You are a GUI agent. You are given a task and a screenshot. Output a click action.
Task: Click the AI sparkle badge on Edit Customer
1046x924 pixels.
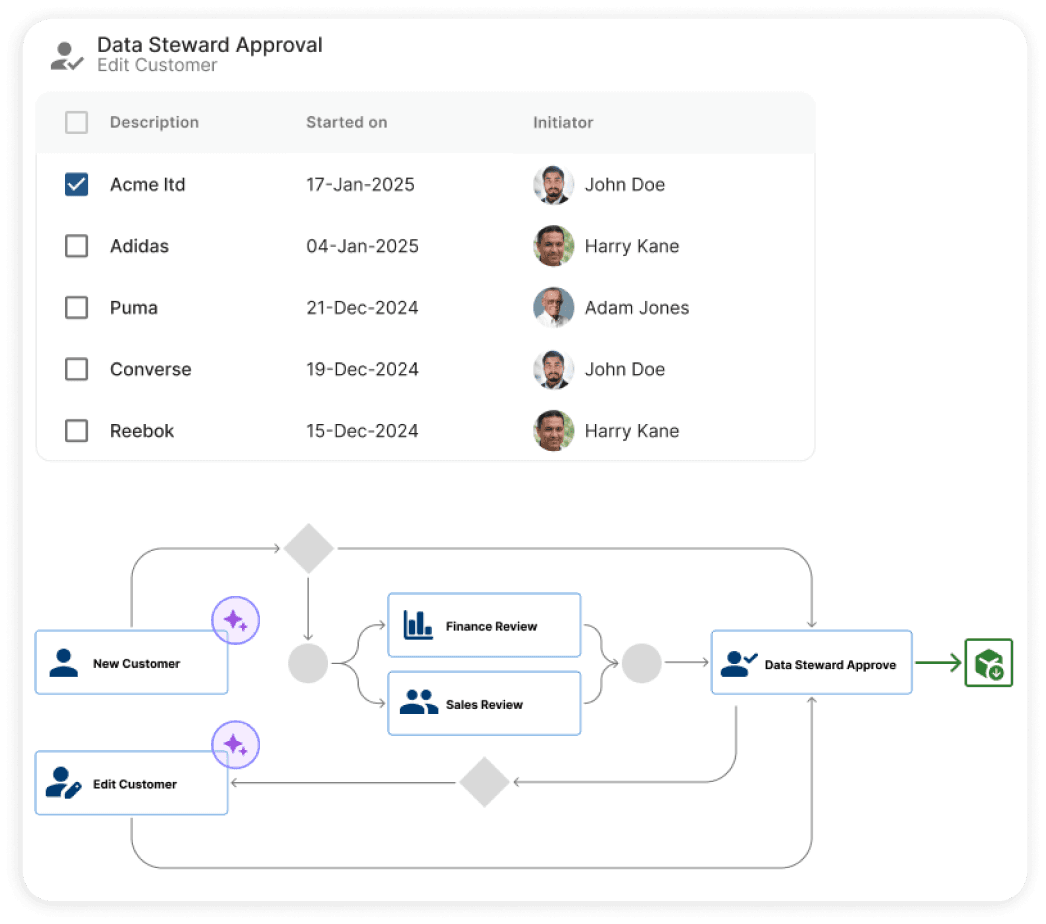[x=235, y=745]
